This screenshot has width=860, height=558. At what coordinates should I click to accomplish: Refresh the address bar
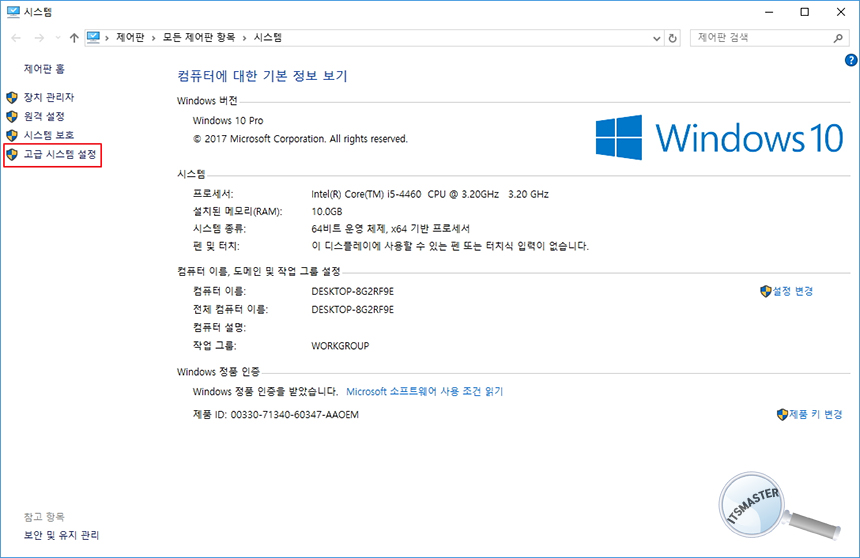672,38
